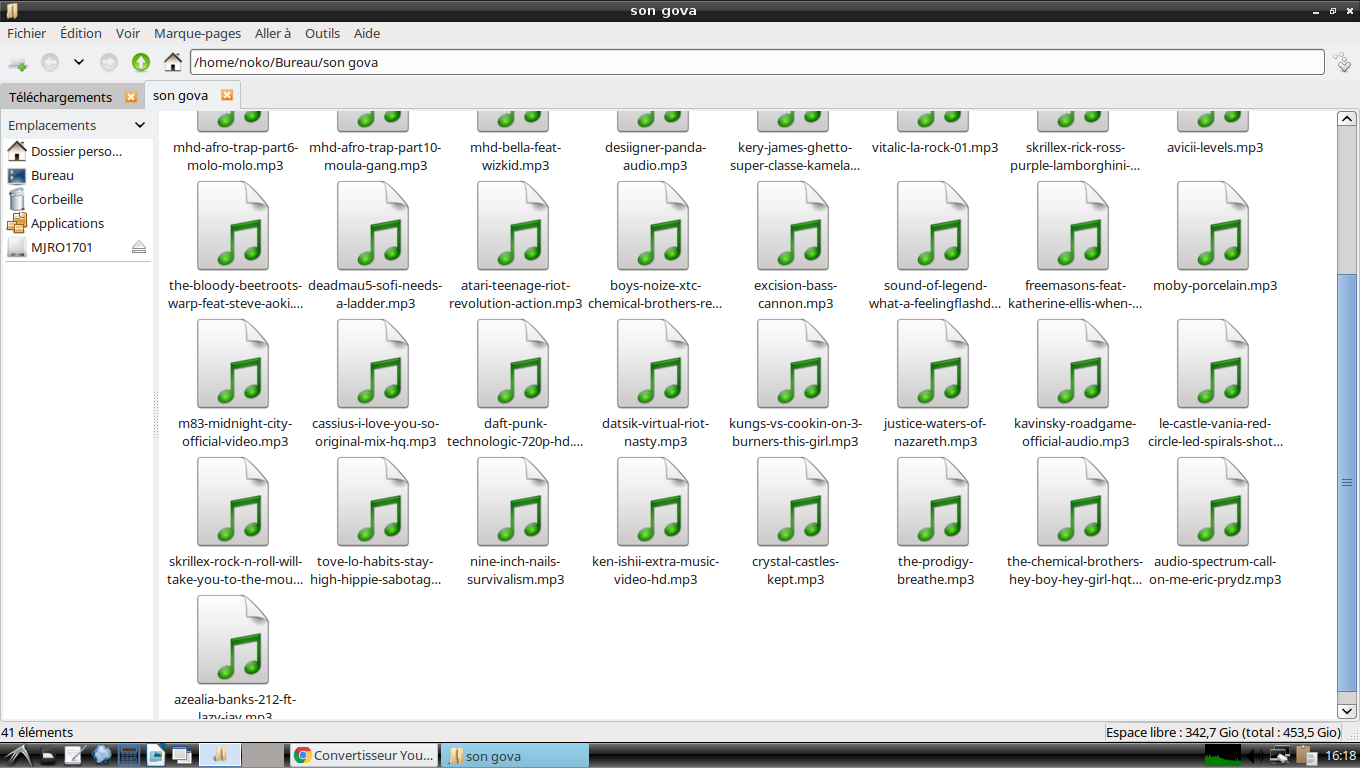Select the-bloody-beetroots-warp-feat-steve-aoki file icon
Viewport: 1360px width, 768px height.
coord(235,226)
